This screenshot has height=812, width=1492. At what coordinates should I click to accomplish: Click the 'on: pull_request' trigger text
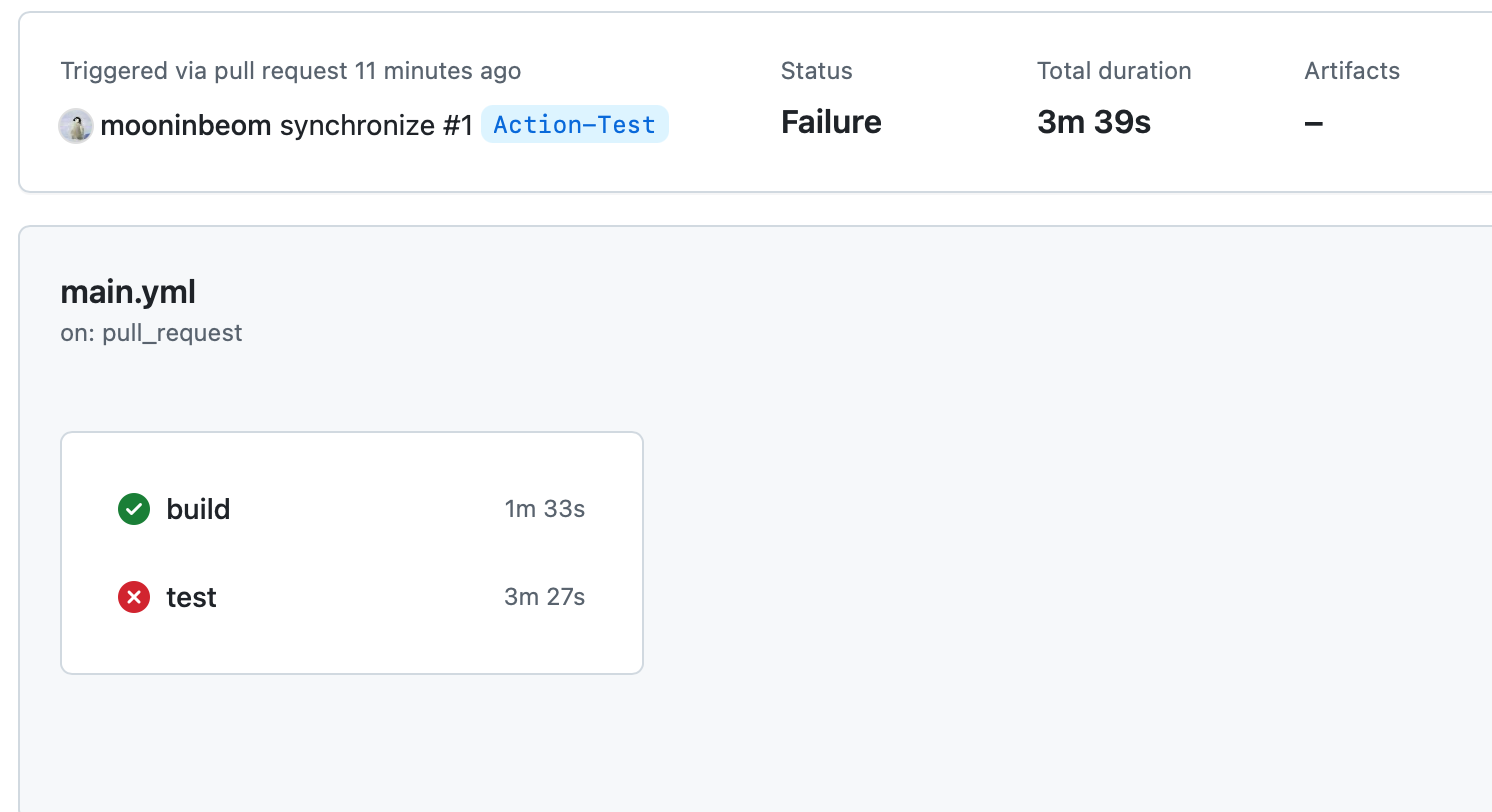pyautogui.click(x=151, y=333)
